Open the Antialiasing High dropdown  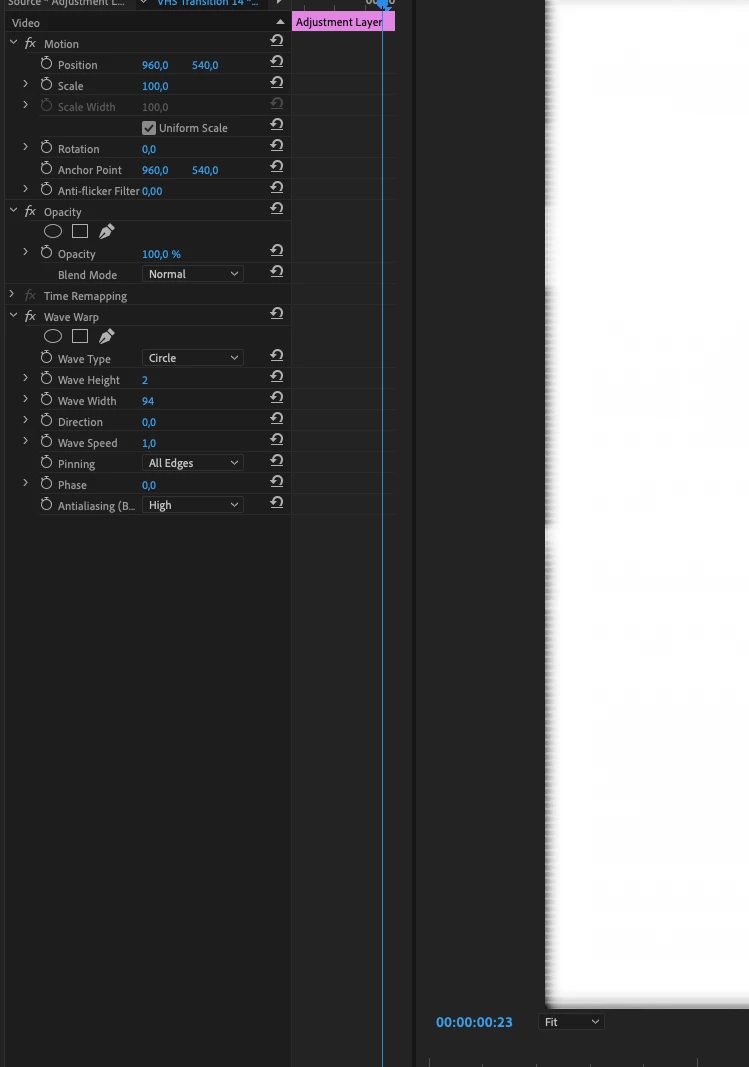point(193,505)
